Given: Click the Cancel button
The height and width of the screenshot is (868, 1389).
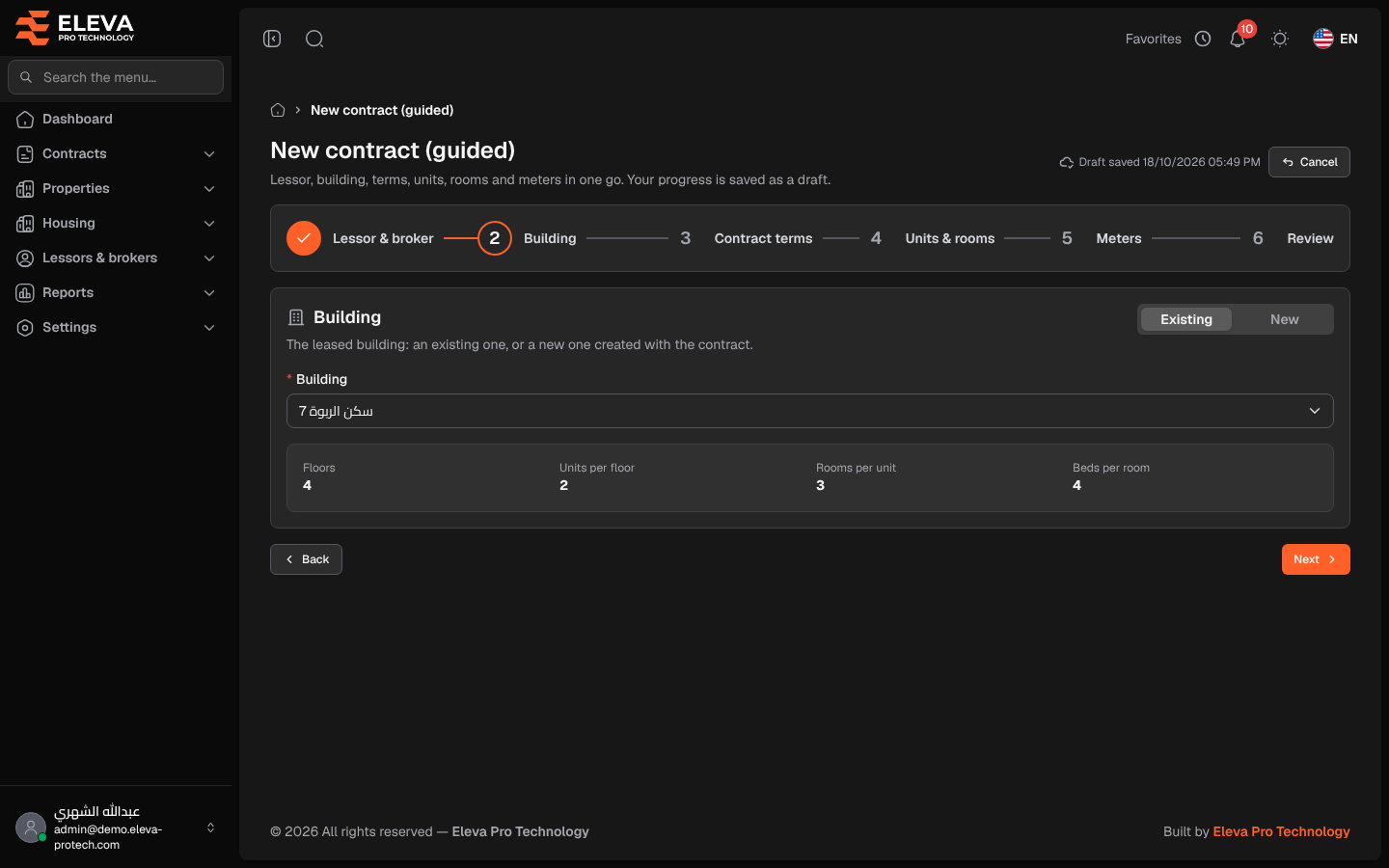Looking at the screenshot, I should pyautogui.click(x=1309, y=162).
